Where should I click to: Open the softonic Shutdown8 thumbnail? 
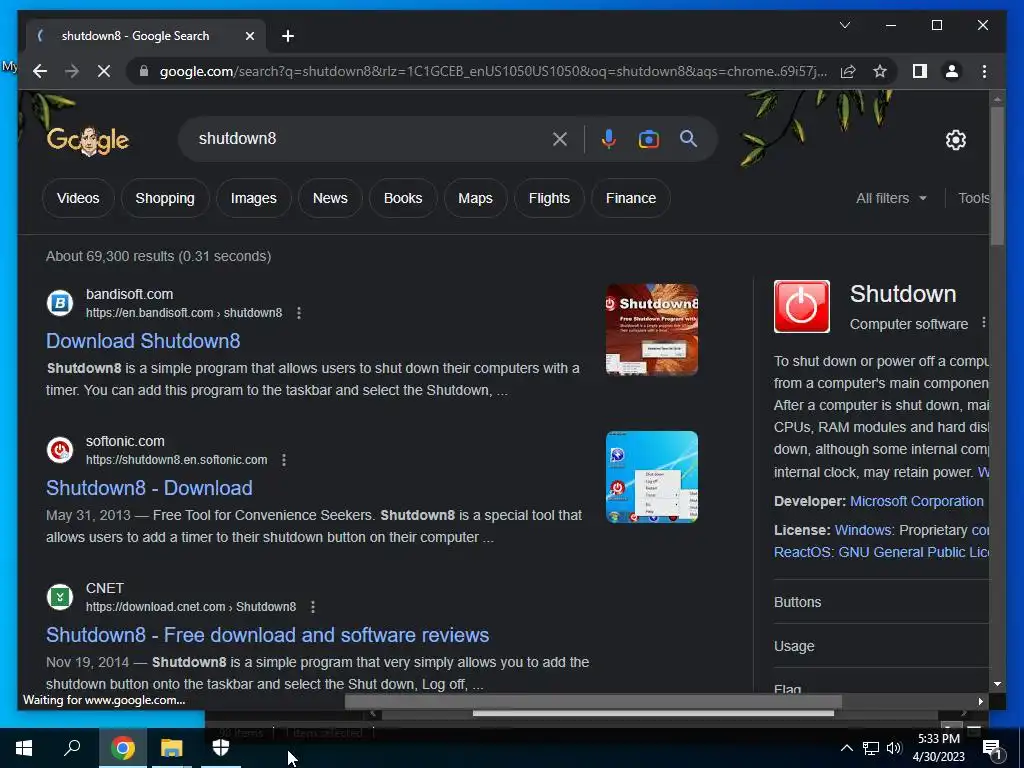click(652, 477)
